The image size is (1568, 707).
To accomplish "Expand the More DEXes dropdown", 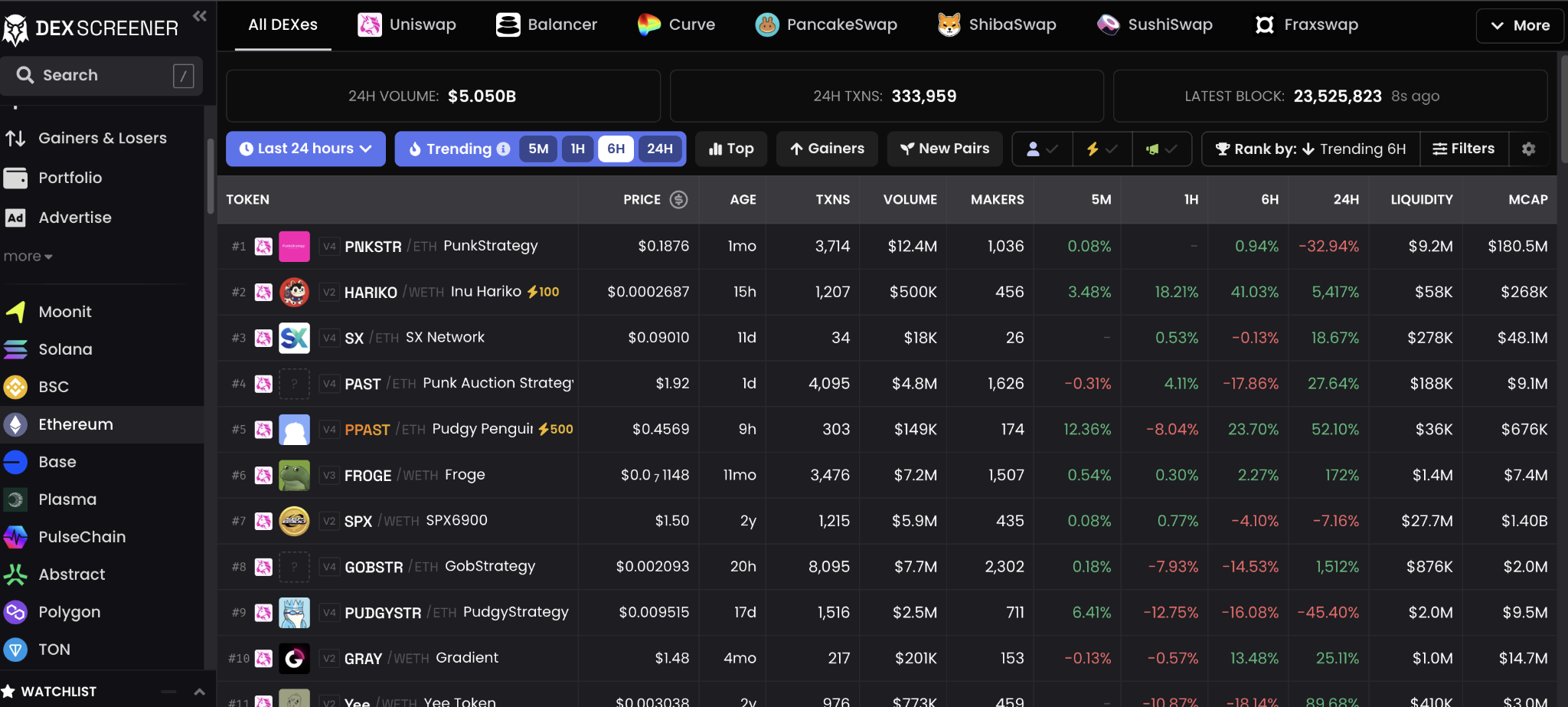I will [x=1519, y=25].
